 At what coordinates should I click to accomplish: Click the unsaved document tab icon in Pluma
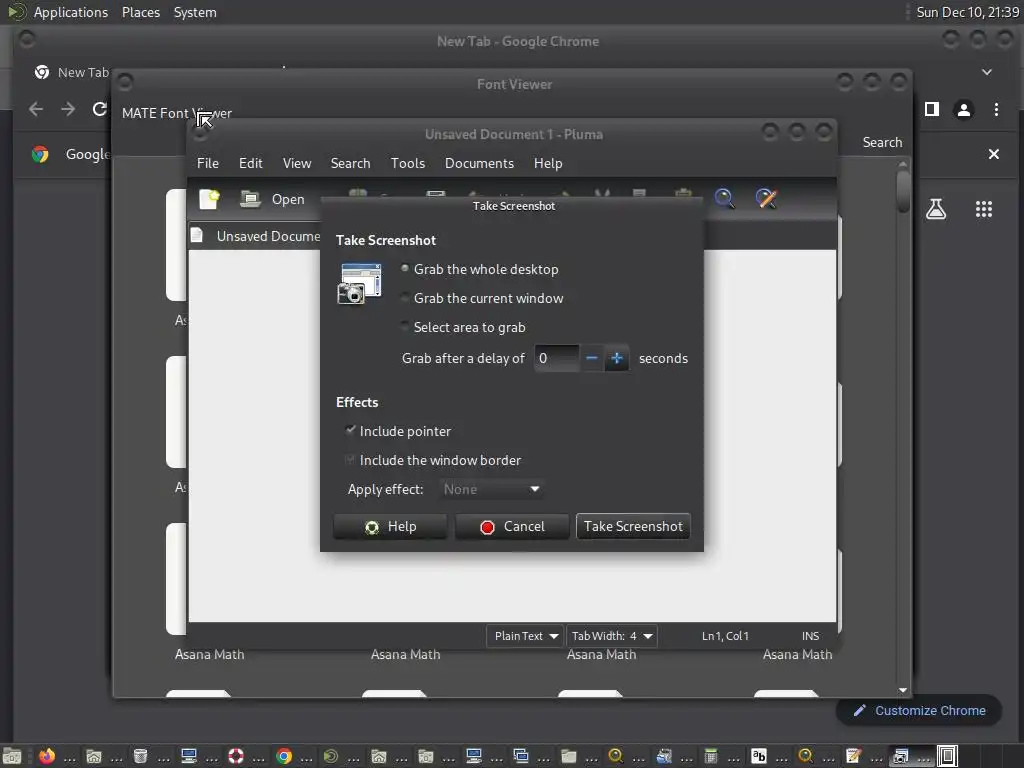(197, 235)
